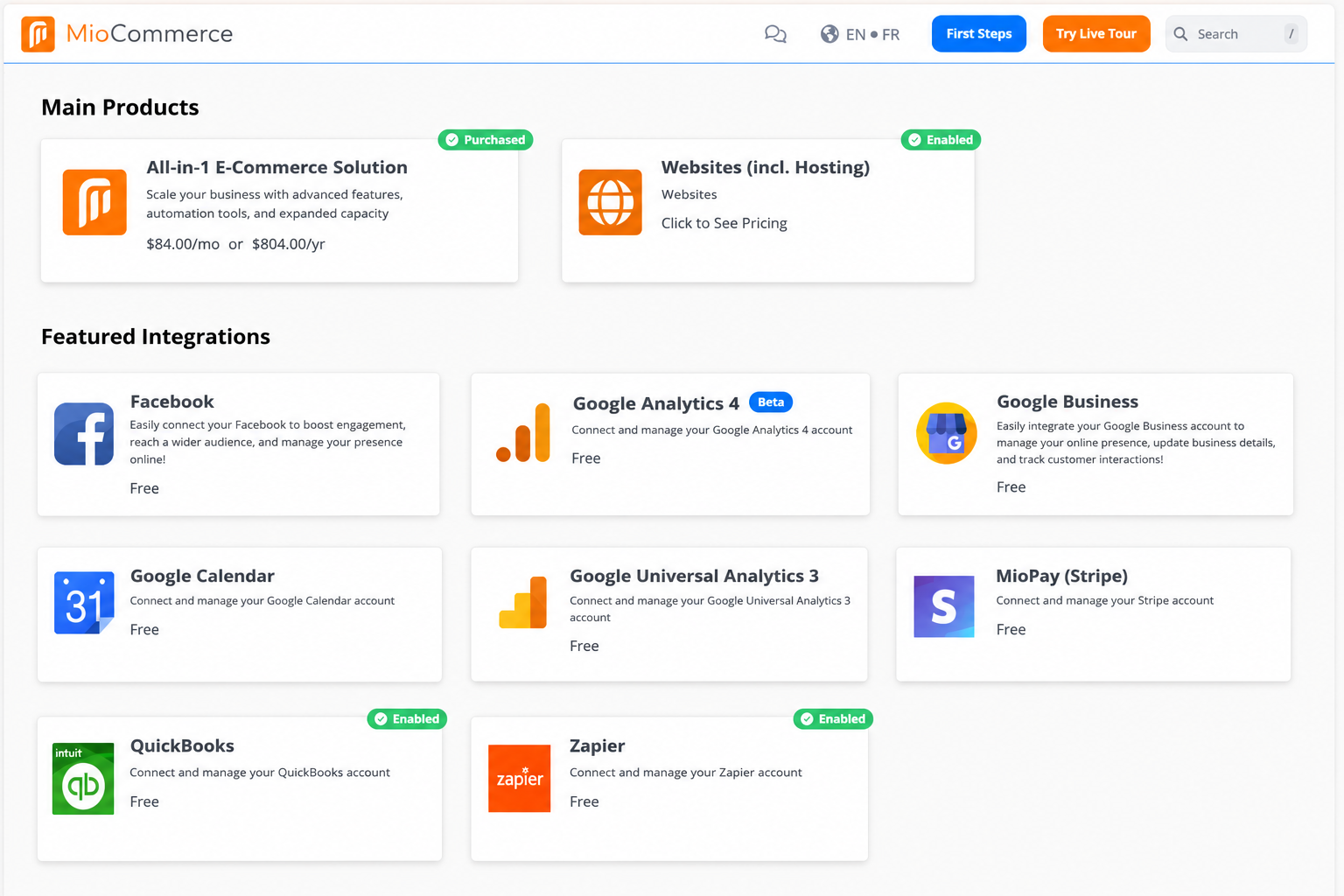Click the Enabled badge on Zapier card
Image resolution: width=1344 pixels, height=896 pixels.
click(x=833, y=719)
